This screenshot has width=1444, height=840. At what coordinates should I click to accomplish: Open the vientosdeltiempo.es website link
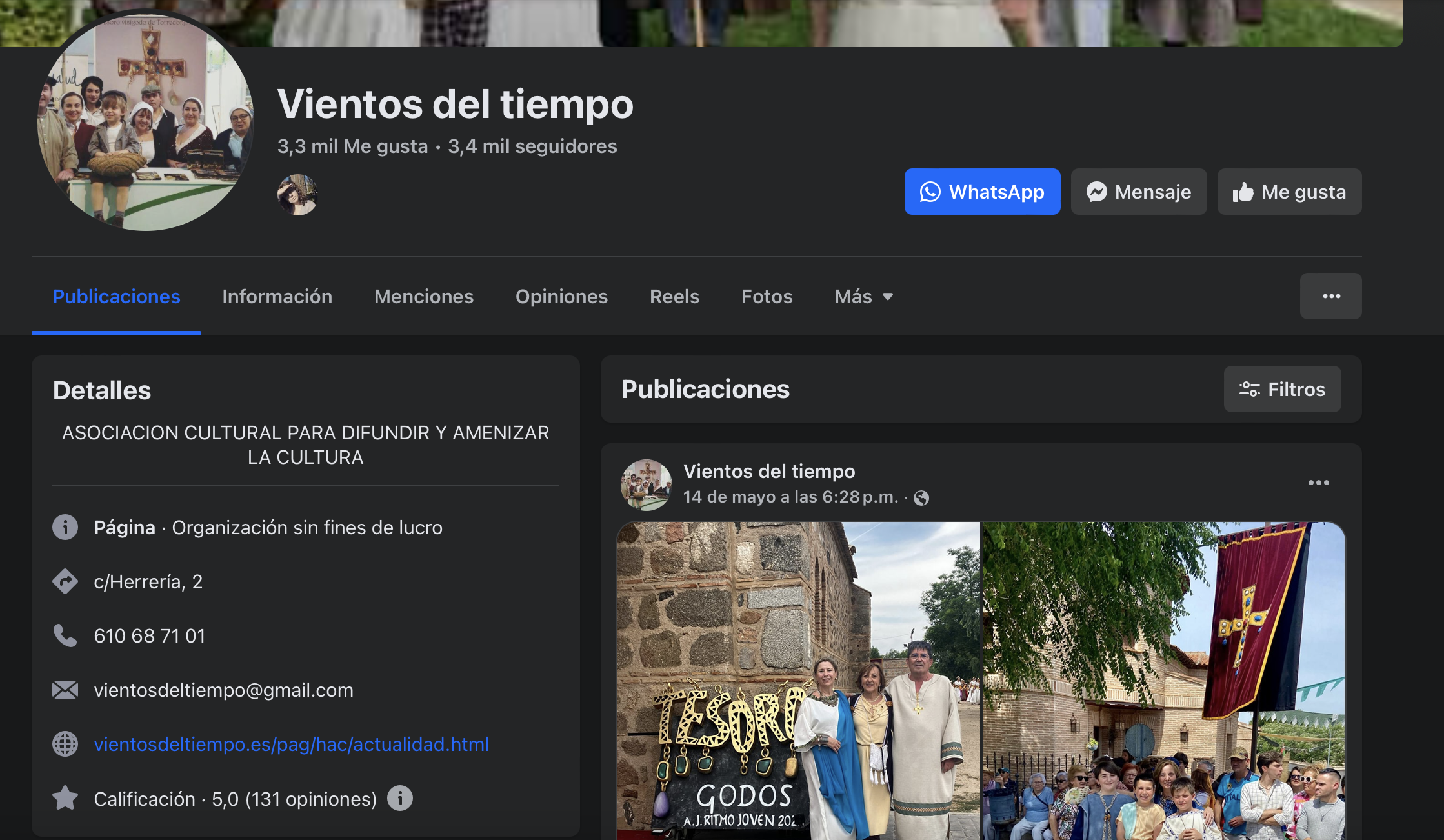pos(291,744)
